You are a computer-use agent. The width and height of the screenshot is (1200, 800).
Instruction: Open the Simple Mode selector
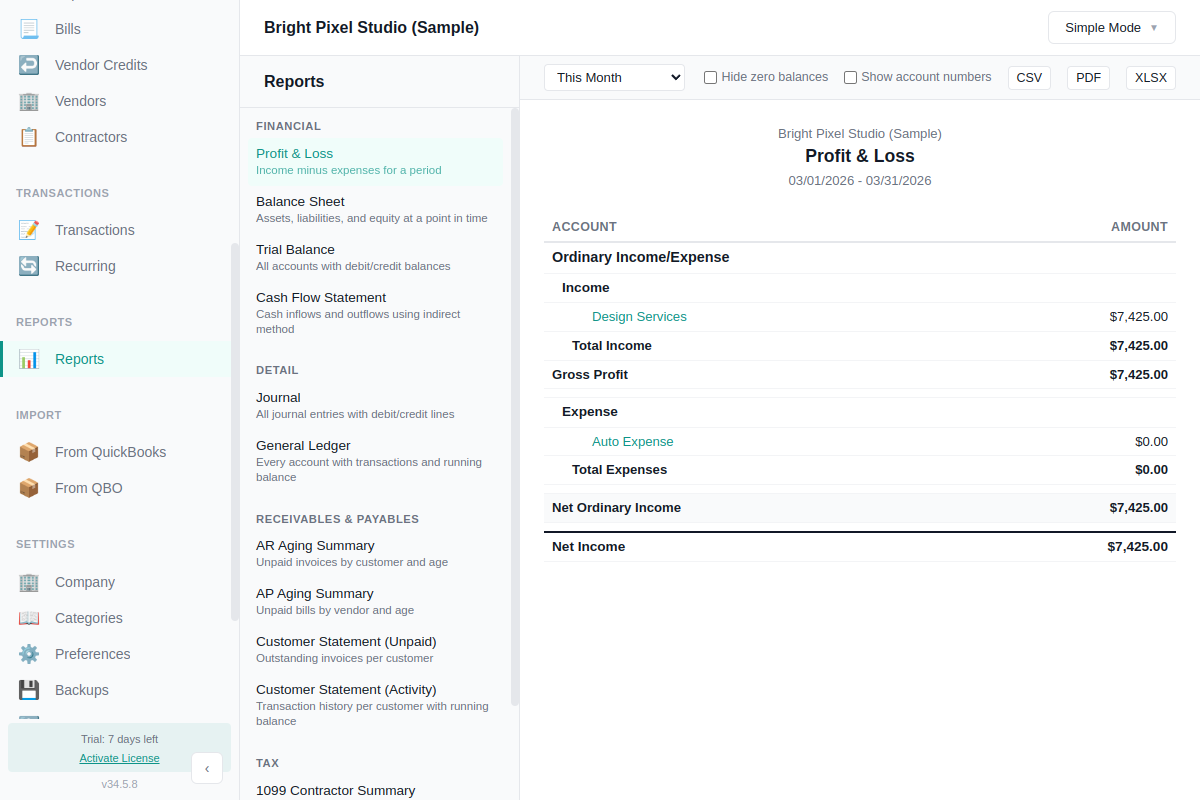click(1111, 27)
